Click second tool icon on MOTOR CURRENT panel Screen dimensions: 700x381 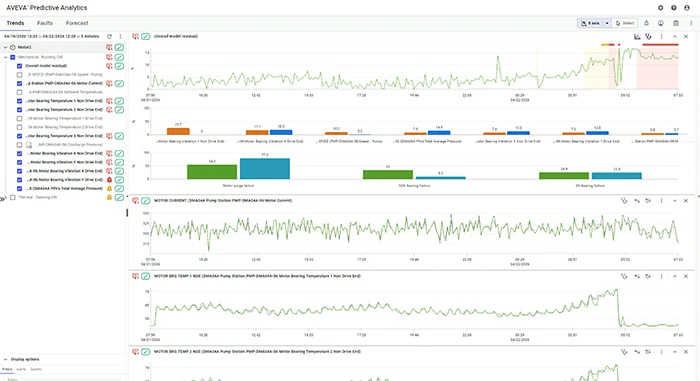click(x=637, y=201)
